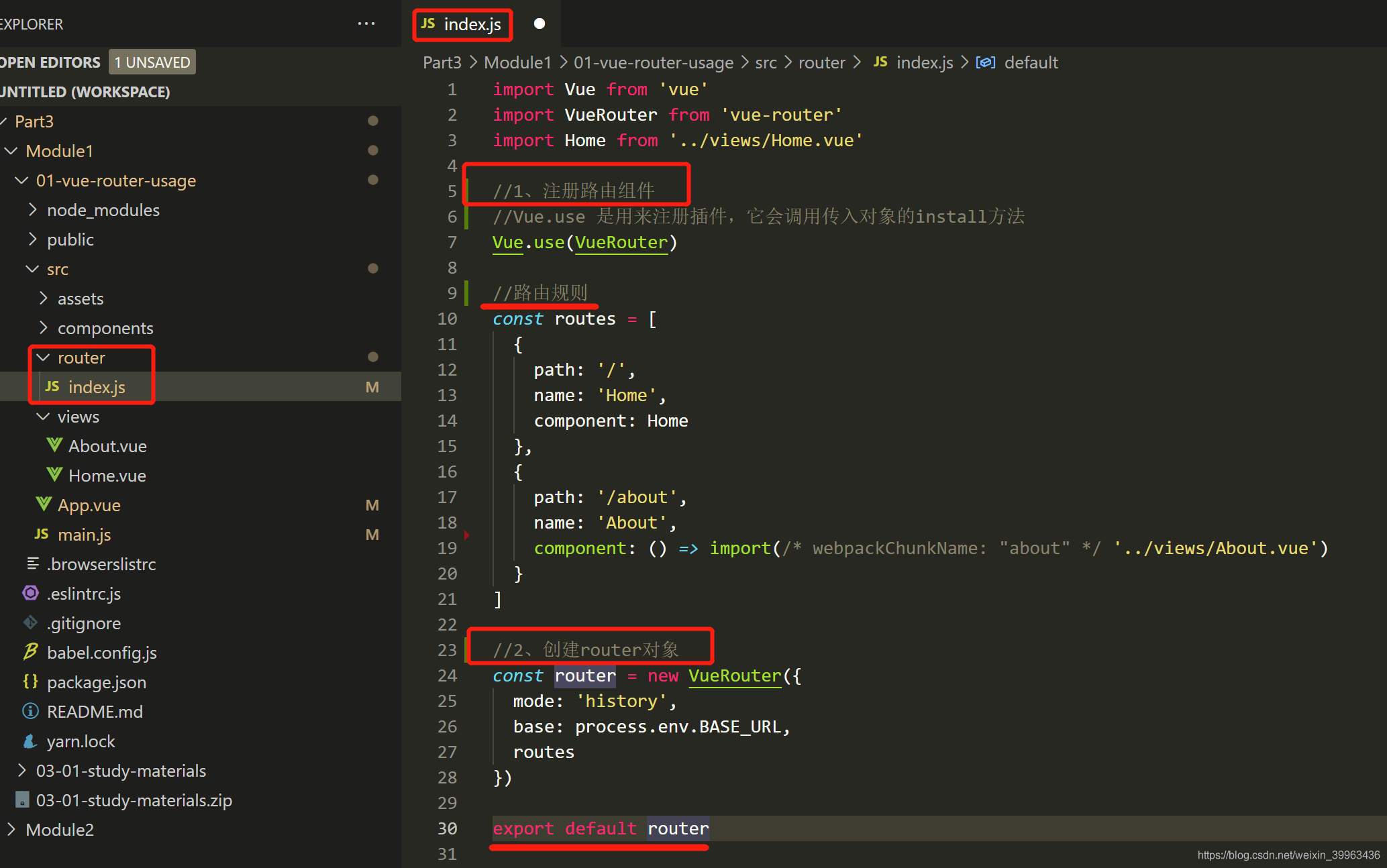Click the UNTITLED (WORKSPACE) section header
Screen dimensions: 1387x868
click(x=85, y=92)
